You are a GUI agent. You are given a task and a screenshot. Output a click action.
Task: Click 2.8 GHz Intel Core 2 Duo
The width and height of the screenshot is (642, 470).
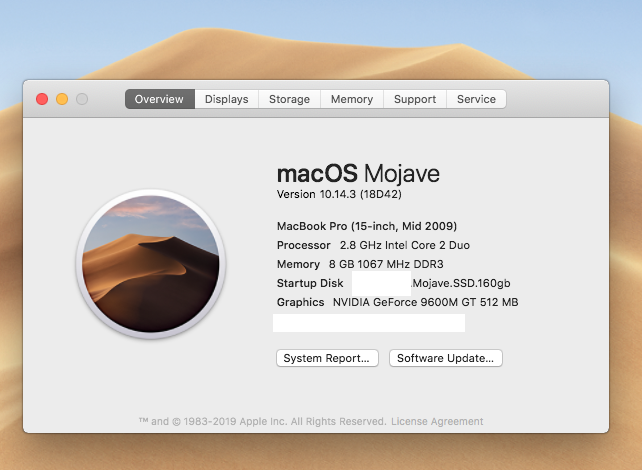coord(405,245)
